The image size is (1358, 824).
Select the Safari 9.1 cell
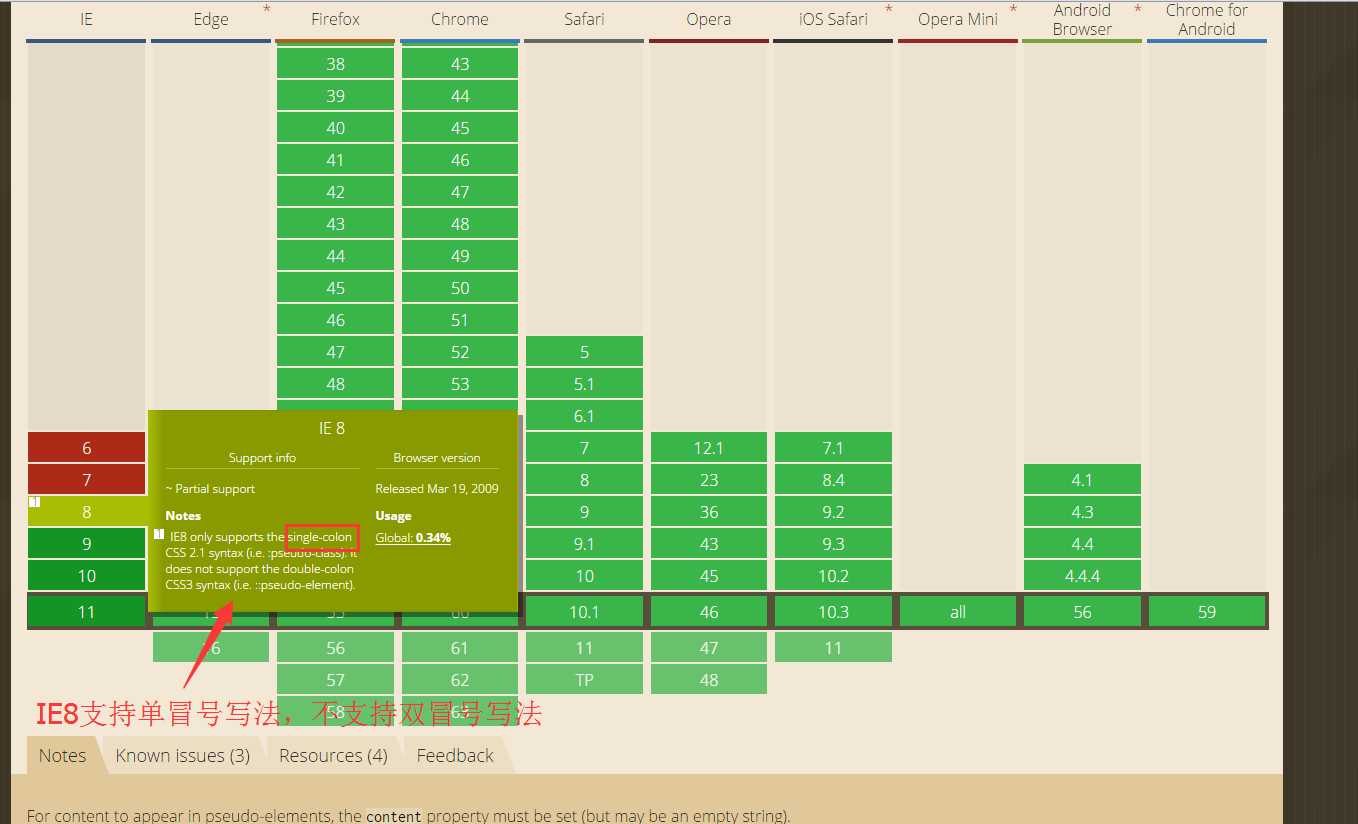584,544
